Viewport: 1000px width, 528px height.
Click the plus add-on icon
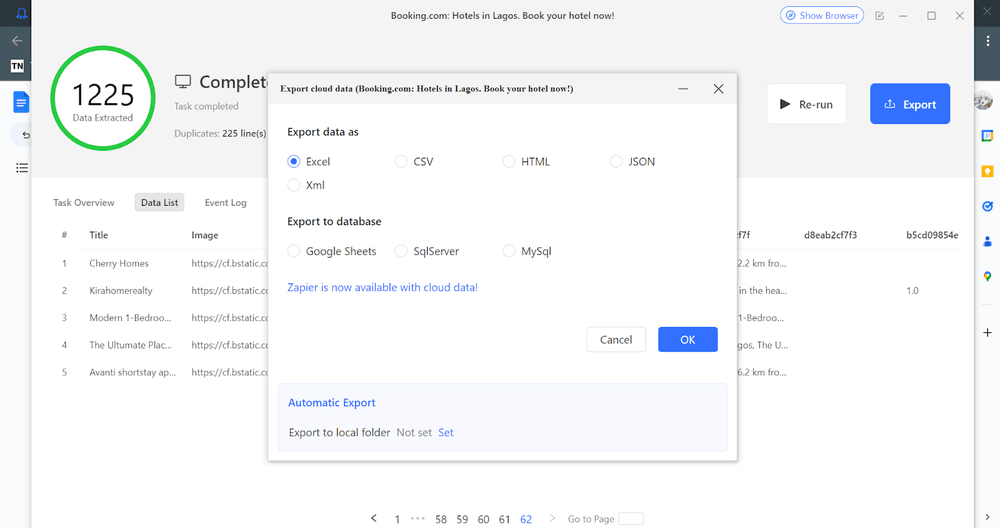click(x=987, y=332)
